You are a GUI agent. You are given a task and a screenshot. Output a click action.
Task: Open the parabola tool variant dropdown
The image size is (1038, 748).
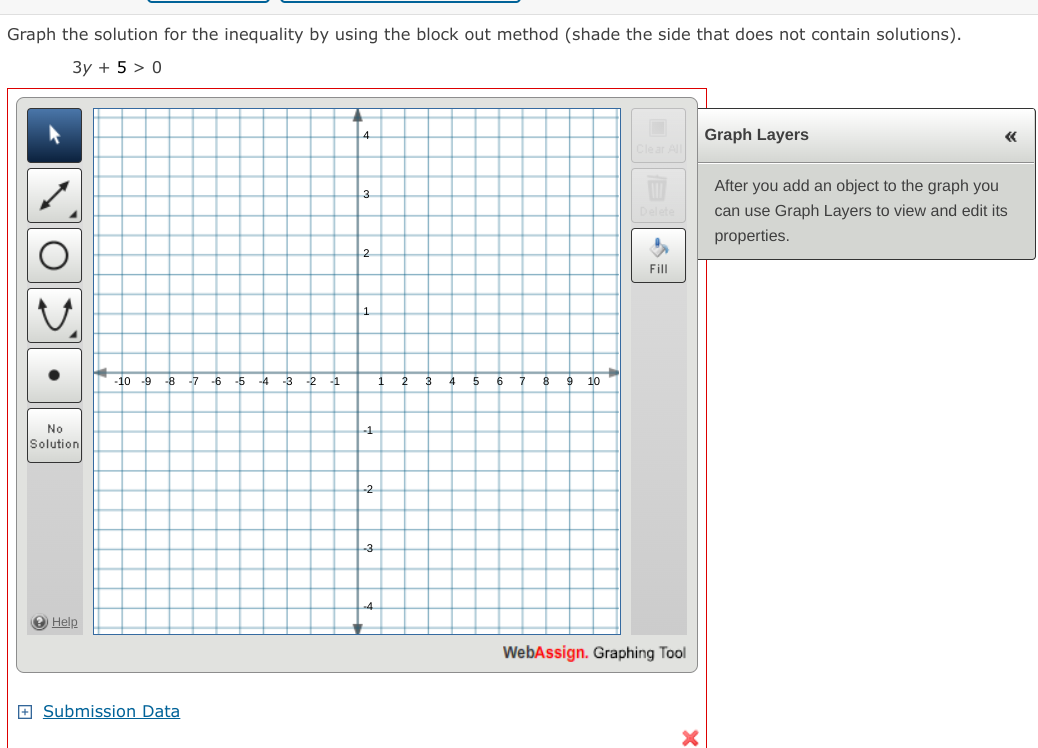pos(73,333)
